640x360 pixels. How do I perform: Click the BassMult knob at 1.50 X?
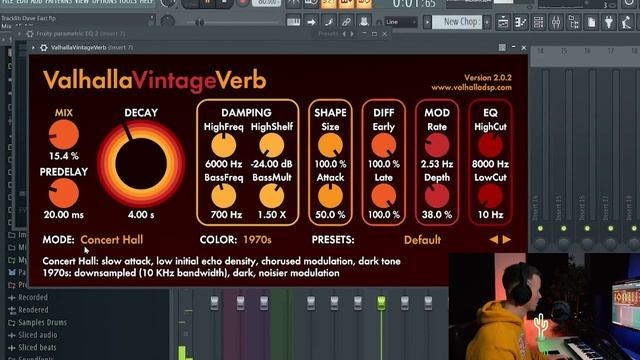pos(271,196)
